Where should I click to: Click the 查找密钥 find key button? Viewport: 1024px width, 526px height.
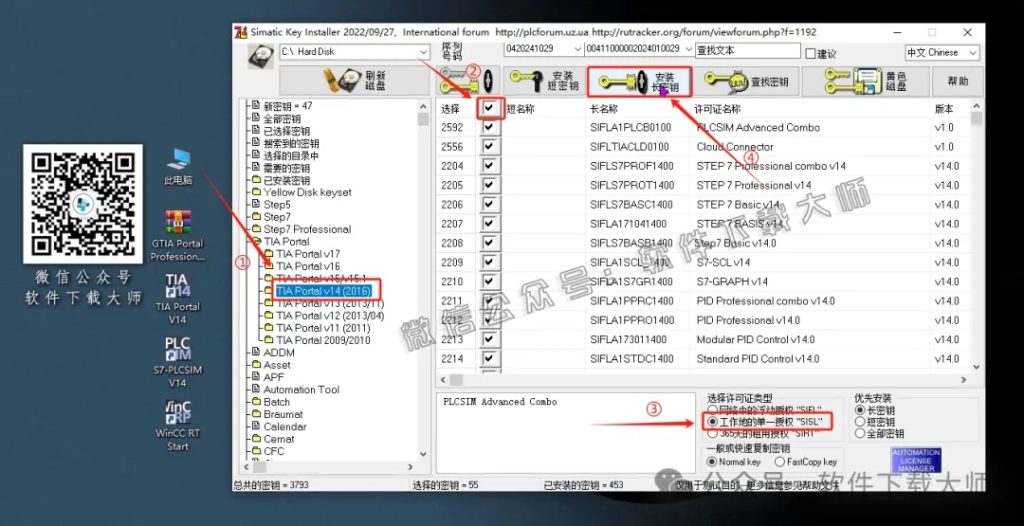point(746,81)
